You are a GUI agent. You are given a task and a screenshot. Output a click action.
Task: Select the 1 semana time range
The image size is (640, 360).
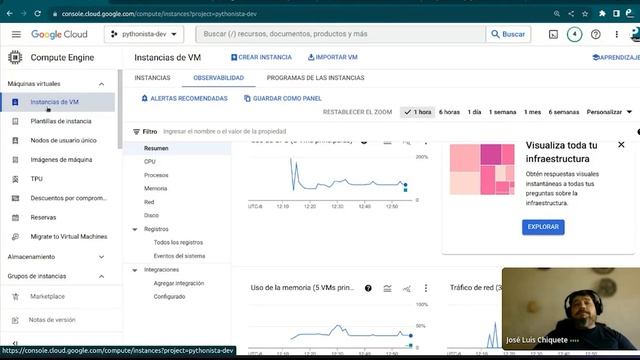(x=502, y=112)
